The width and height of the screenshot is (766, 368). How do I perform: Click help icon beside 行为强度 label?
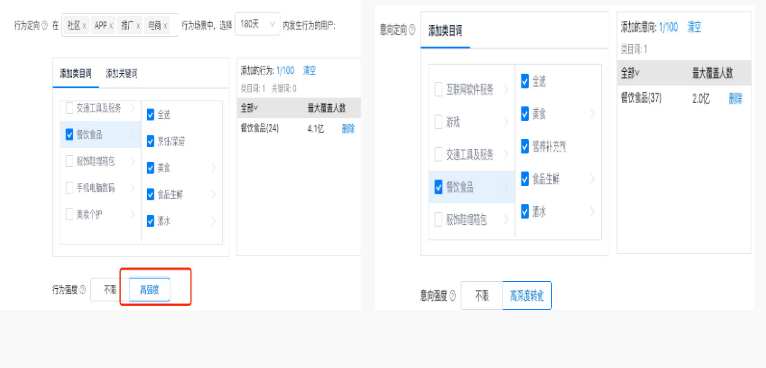click(x=82, y=290)
